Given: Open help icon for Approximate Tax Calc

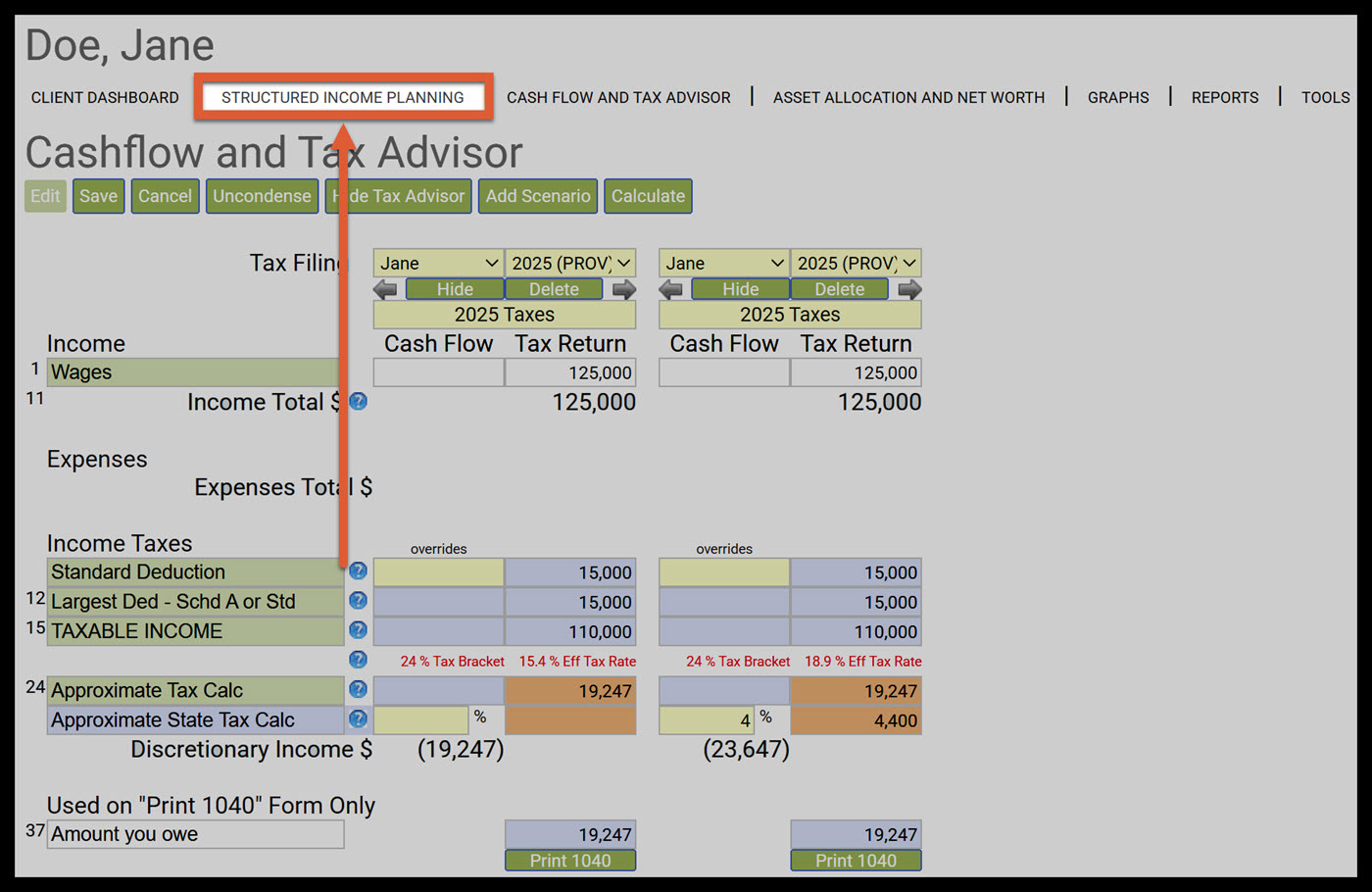Looking at the screenshot, I should (x=359, y=689).
